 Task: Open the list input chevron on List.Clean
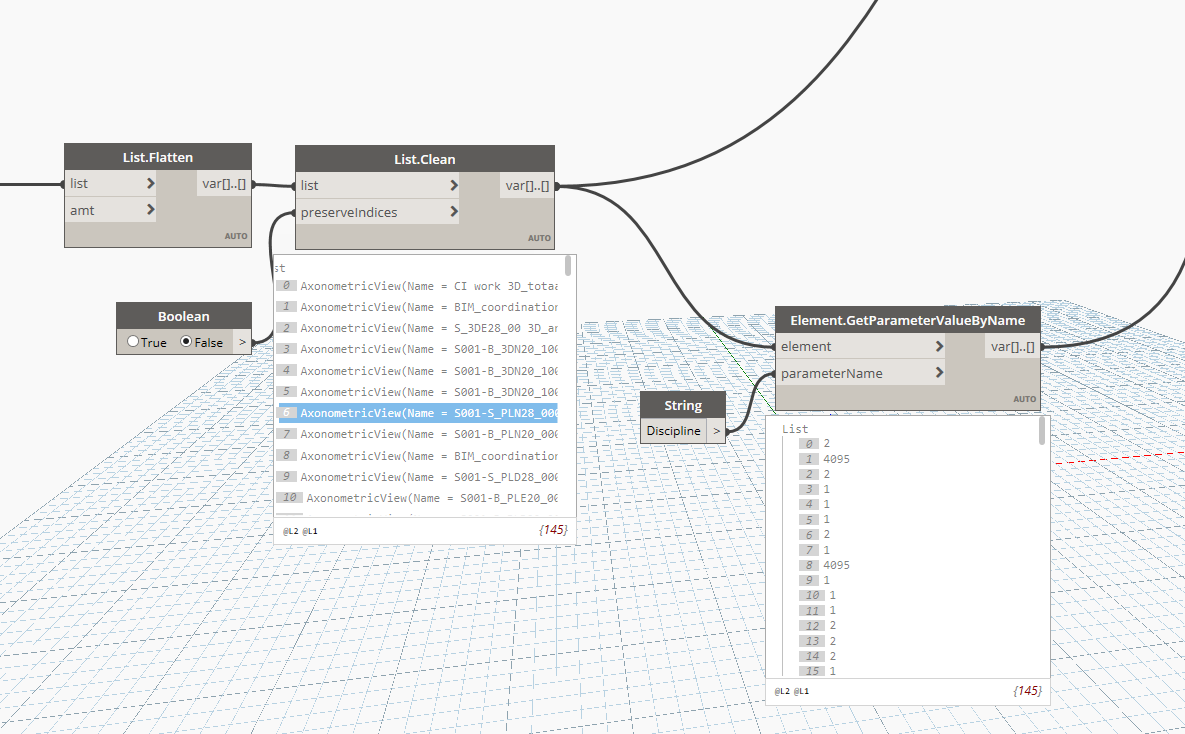[453, 185]
